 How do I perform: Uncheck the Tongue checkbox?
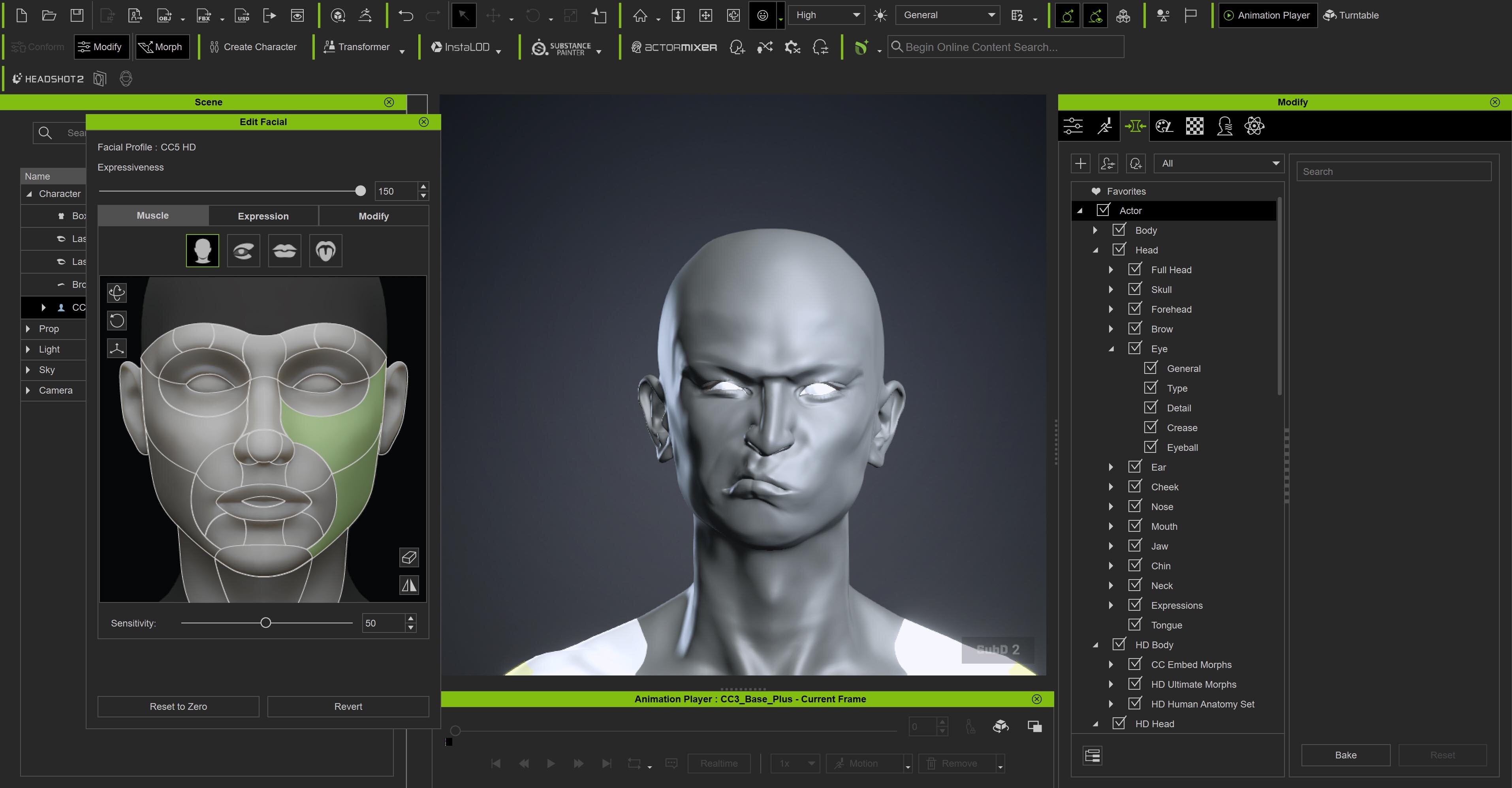point(1134,624)
